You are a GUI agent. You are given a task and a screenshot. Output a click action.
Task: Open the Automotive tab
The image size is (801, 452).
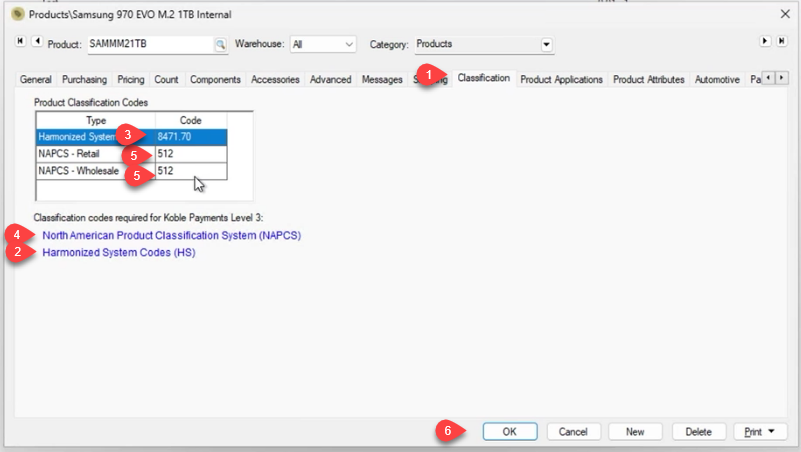717,80
